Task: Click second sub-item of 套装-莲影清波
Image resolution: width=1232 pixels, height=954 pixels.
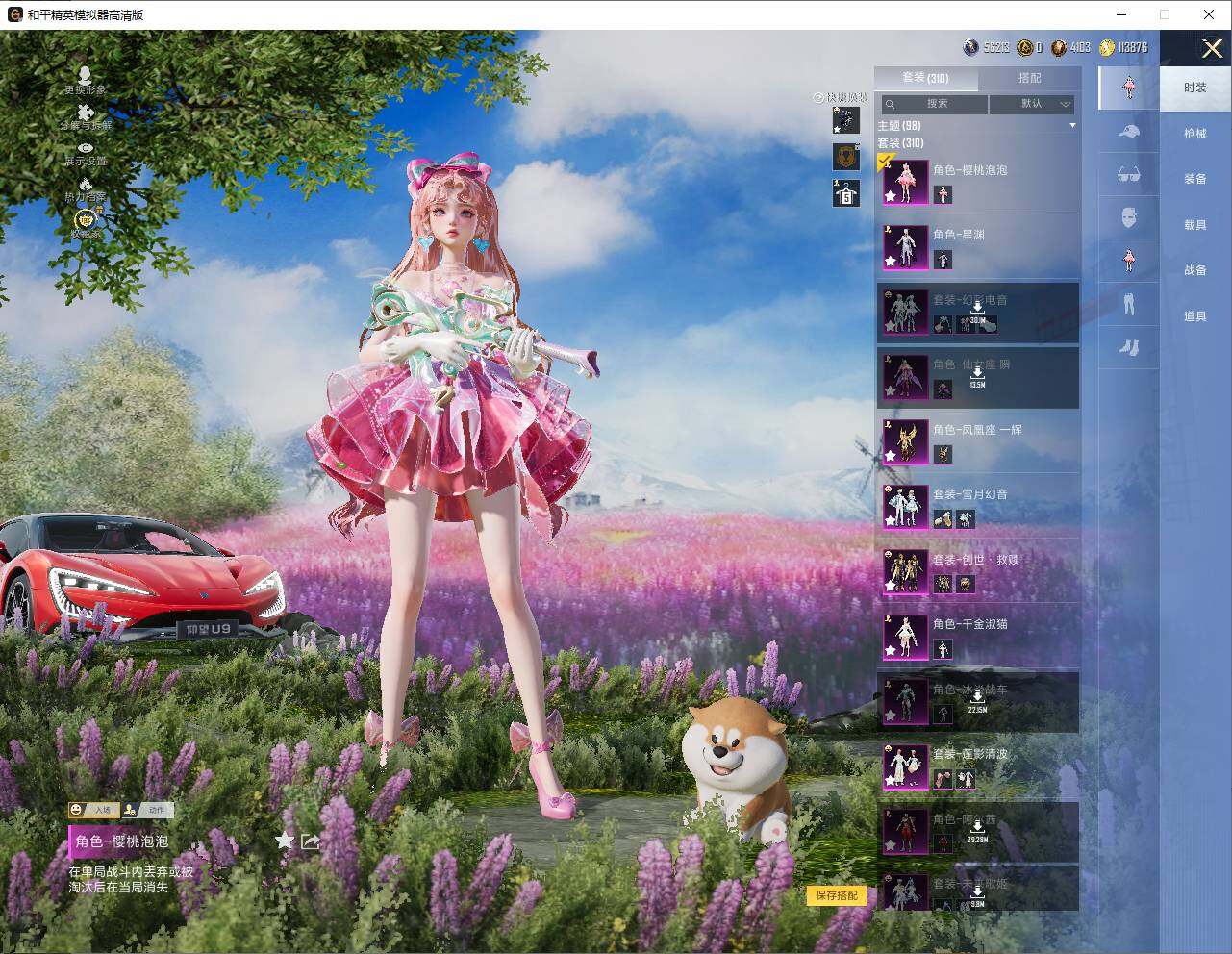Action: [x=966, y=779]
